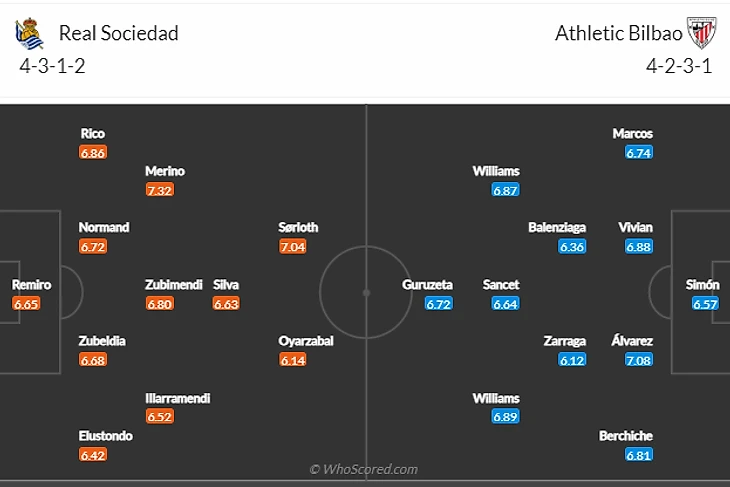Click Sørloth's 7.04 rating badge
730x487 pixels.
[x=293, y=246]
